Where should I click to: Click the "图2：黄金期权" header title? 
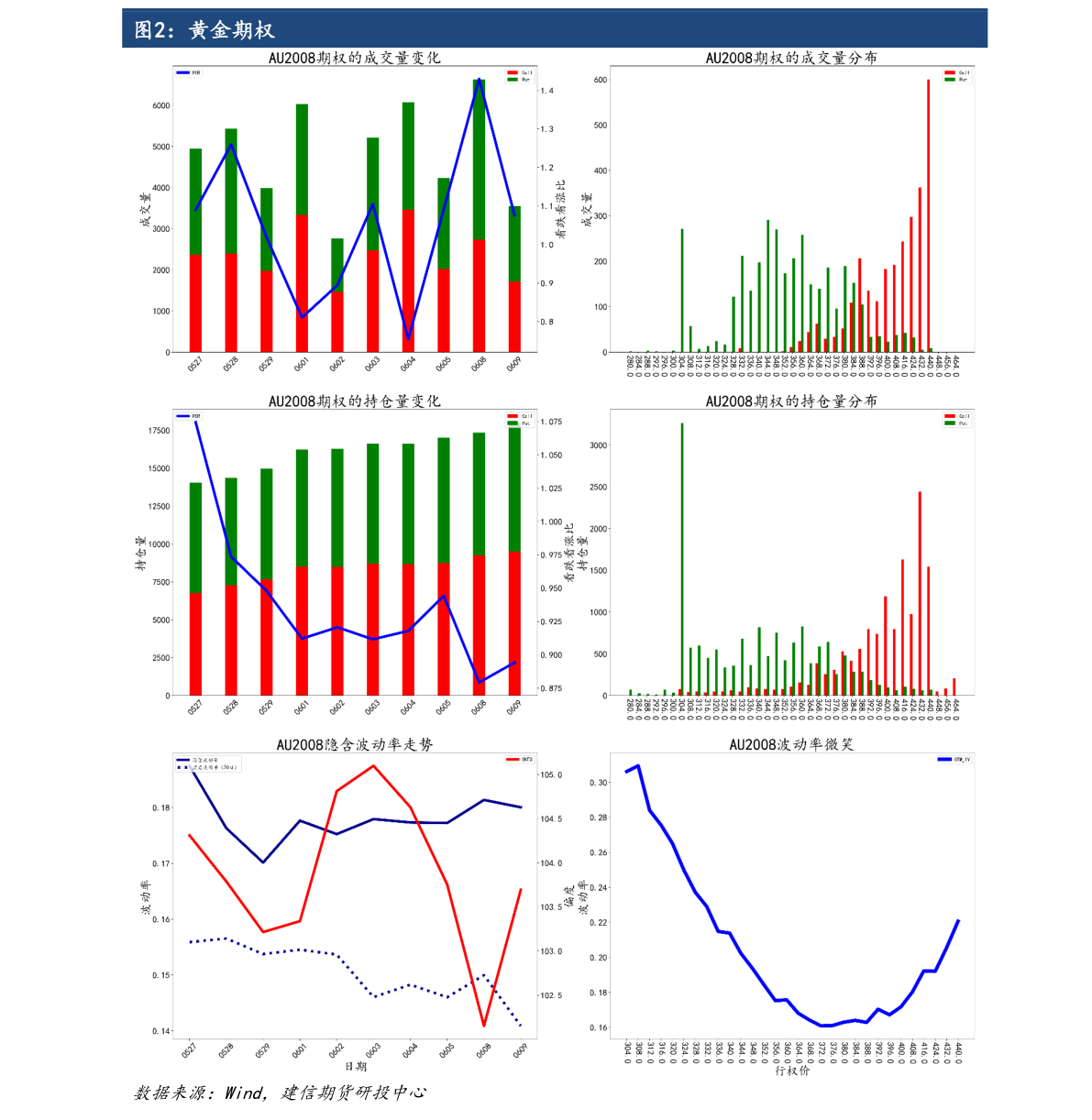[204, 30]
